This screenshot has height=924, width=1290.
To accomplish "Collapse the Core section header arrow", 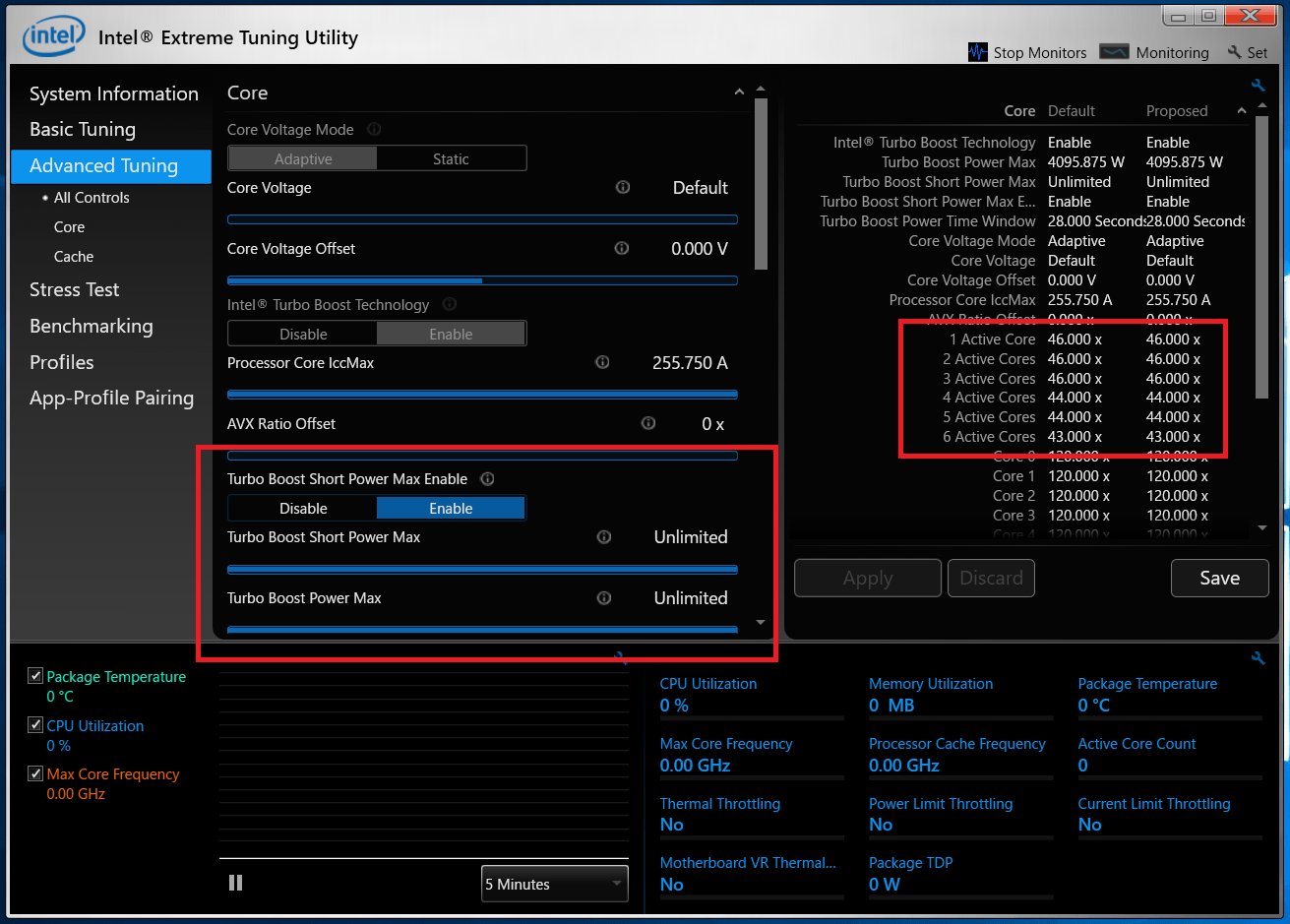I will tap(739, 92).
